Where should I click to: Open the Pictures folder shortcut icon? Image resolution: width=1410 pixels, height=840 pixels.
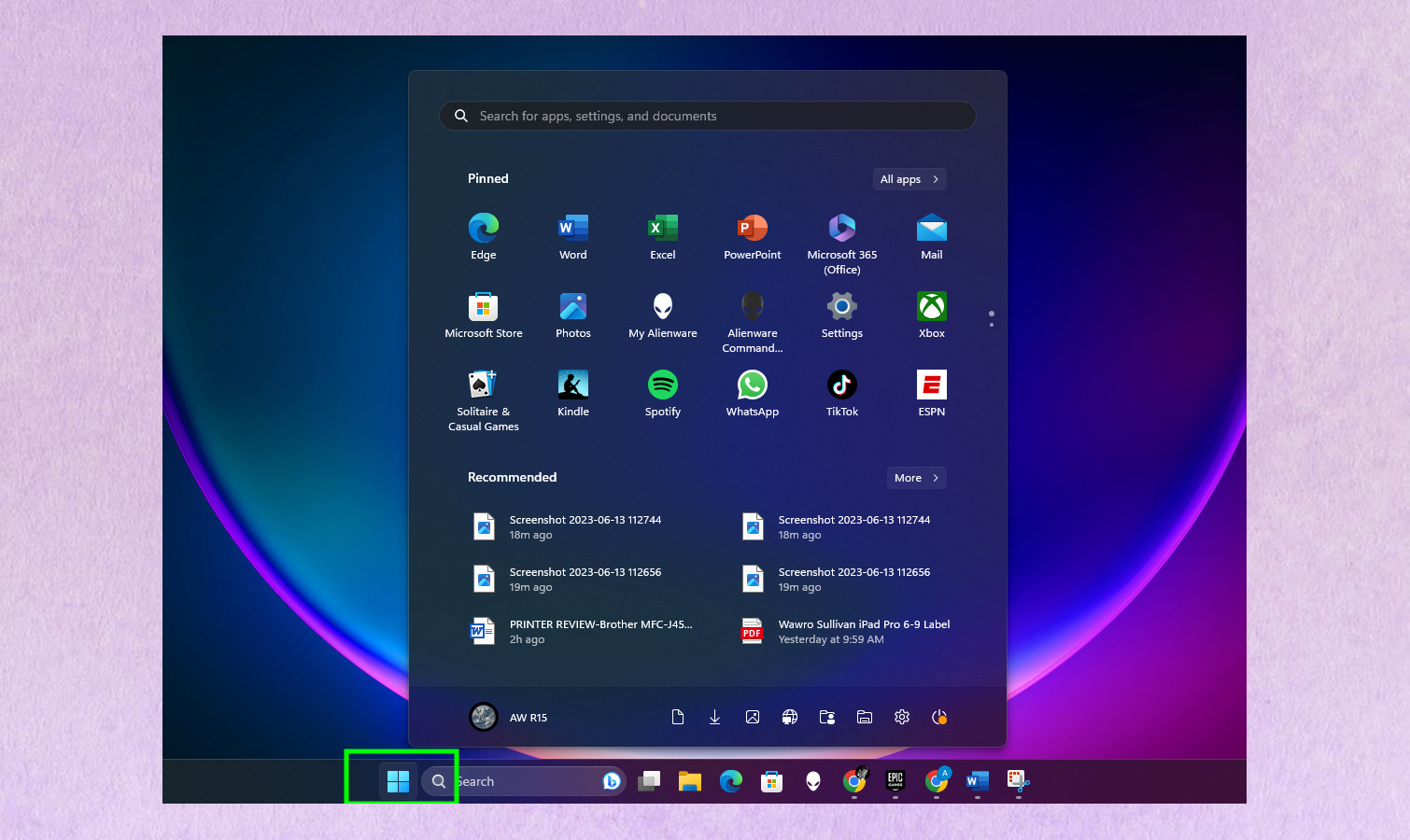[753, 717]
